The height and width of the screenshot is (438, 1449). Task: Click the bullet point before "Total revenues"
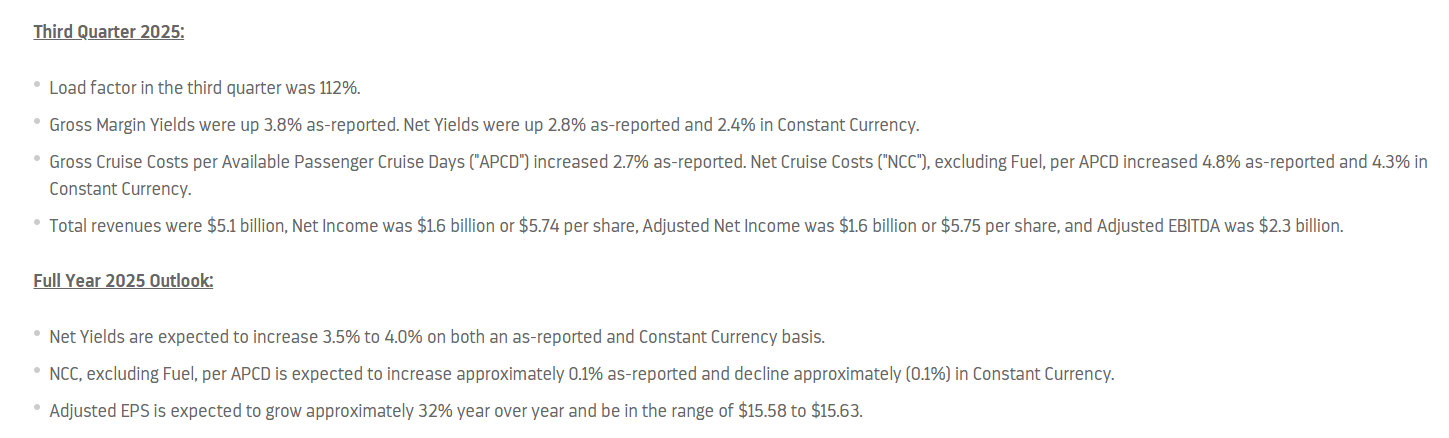click(x=37, y=225)
